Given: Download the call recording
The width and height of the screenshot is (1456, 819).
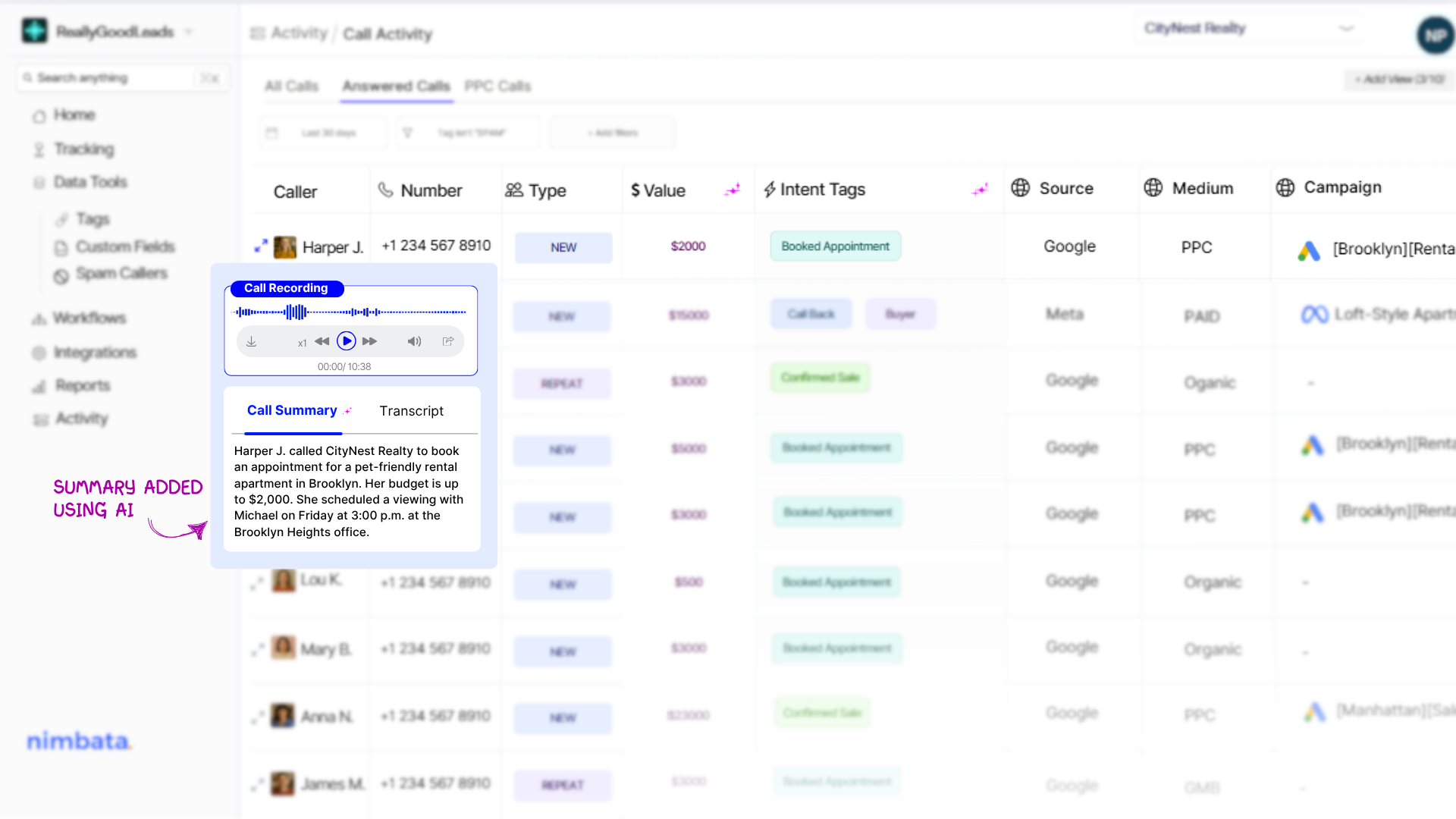Looking at the screenshot, I should (252, 342).
